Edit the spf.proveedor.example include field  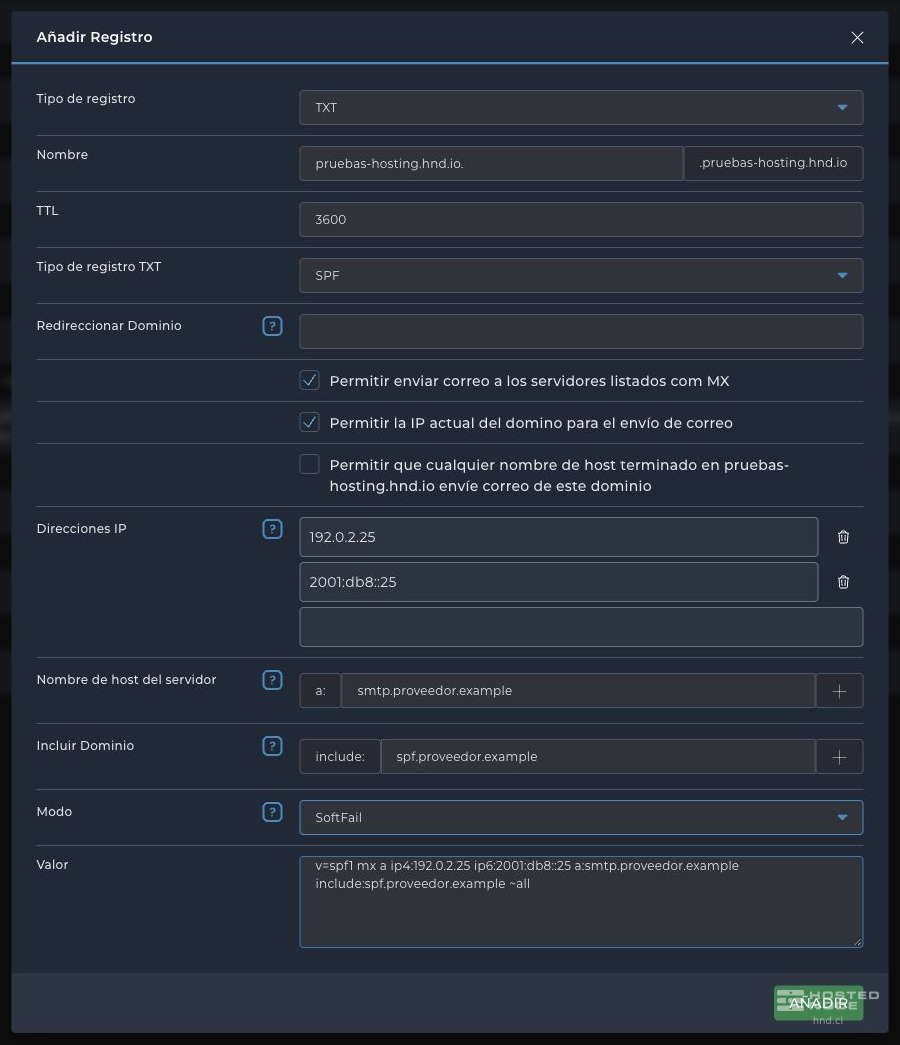click(598, 757)
